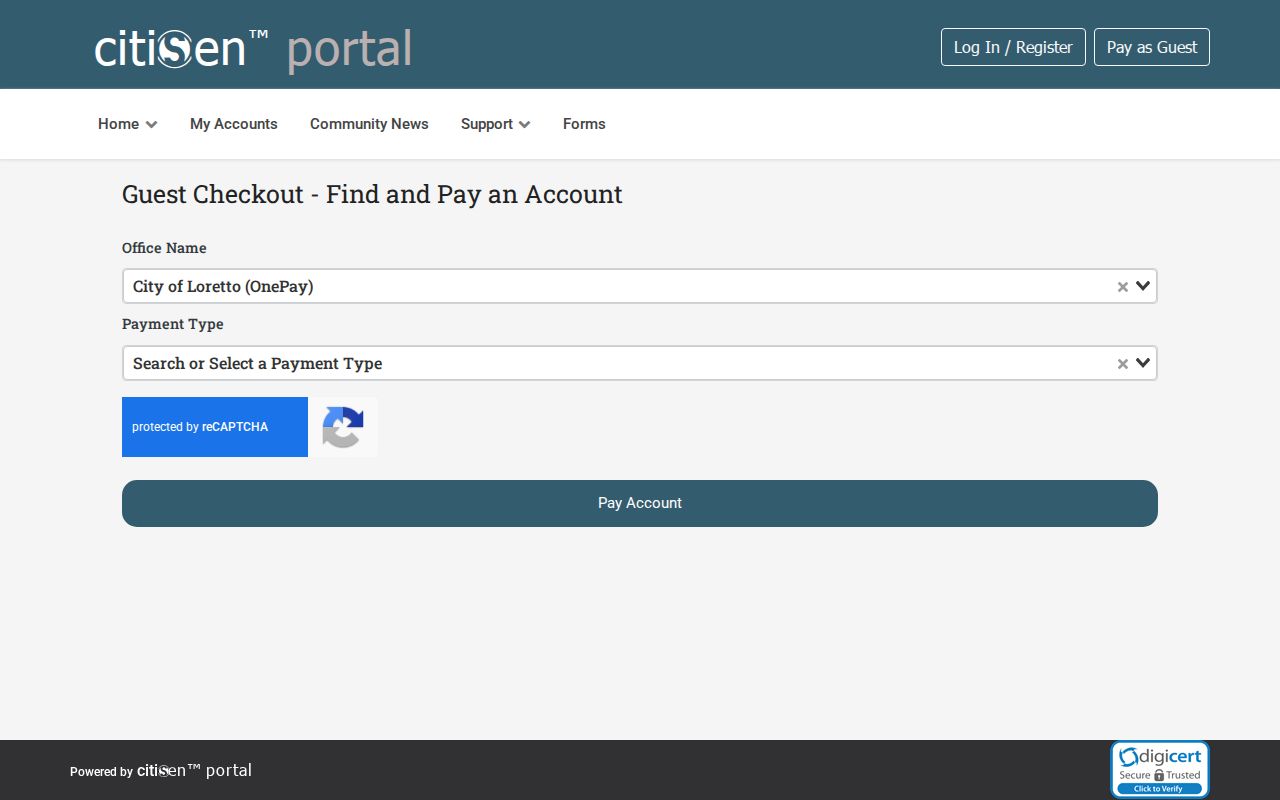
Task: Clear the Office Name selection with the x
Action: pyautogui.click(x=1123, y=287)
